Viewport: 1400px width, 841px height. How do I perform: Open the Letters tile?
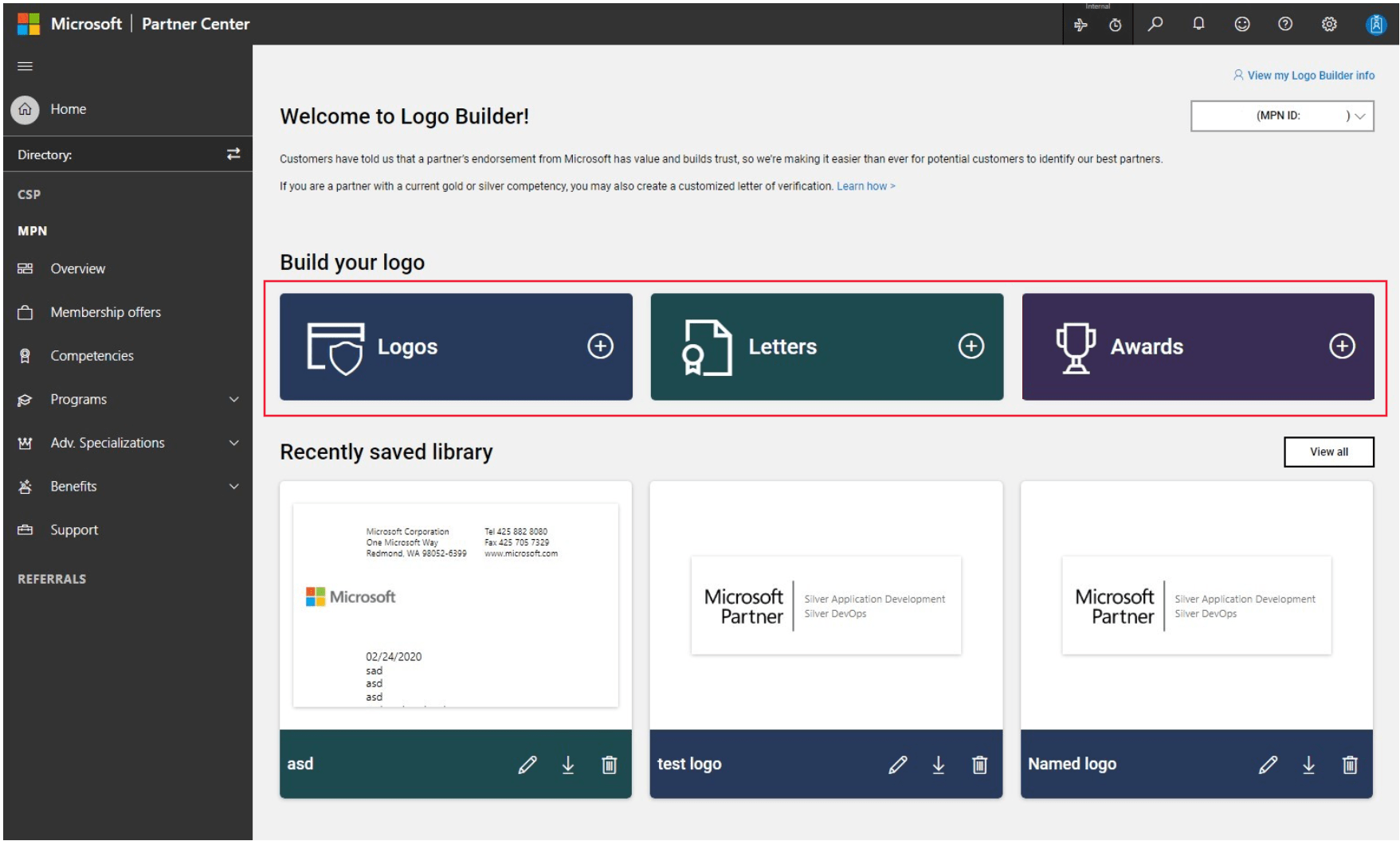pos(827,346)
